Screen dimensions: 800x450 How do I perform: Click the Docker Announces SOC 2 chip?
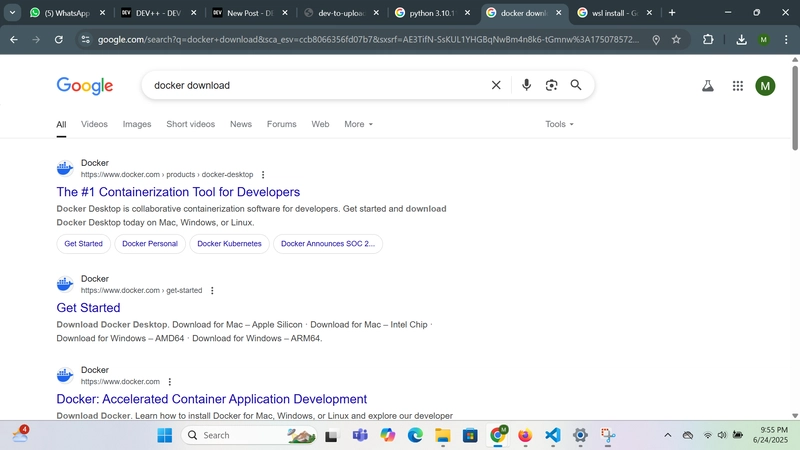coord(328,244)
